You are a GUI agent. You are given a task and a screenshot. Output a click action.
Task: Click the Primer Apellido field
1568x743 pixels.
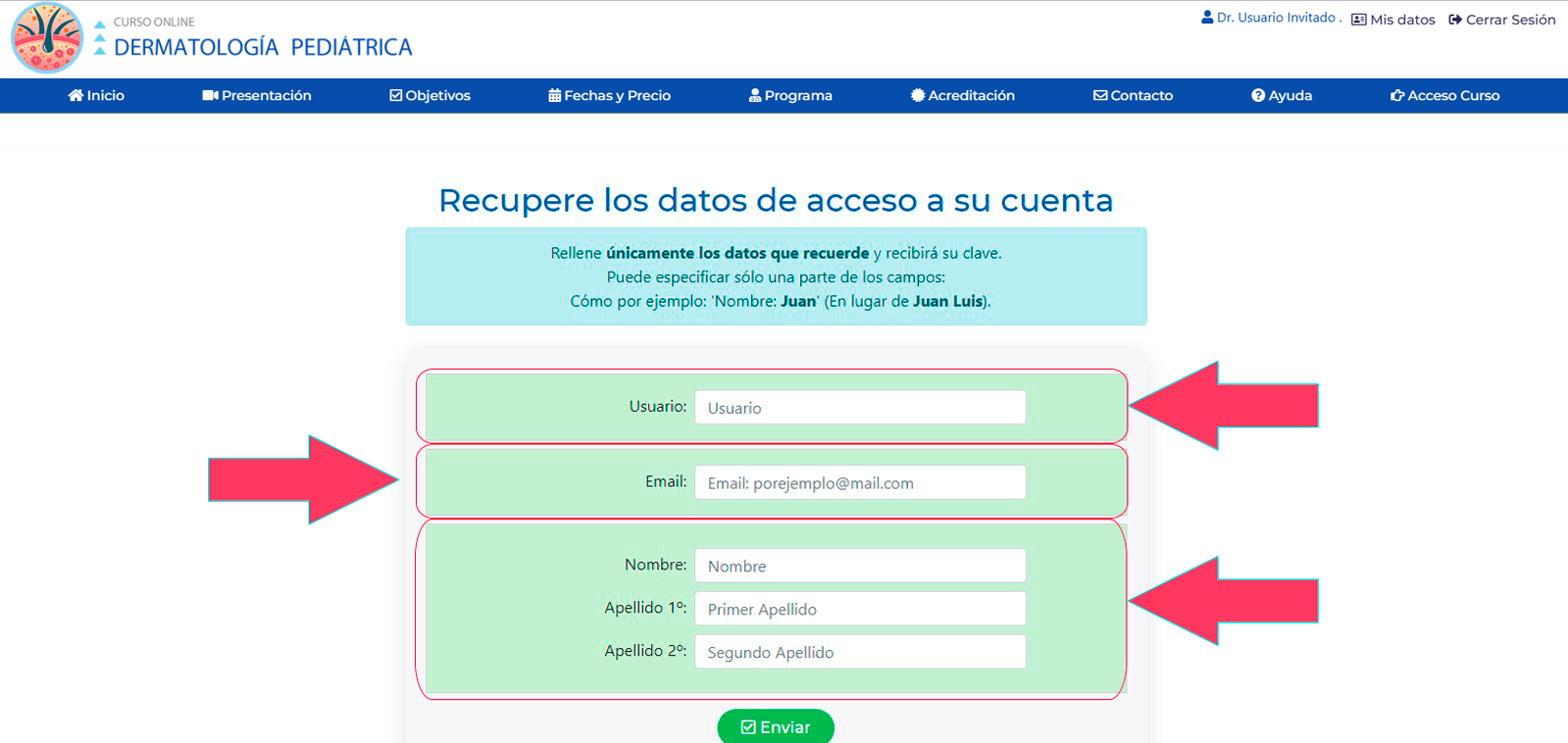860,609
